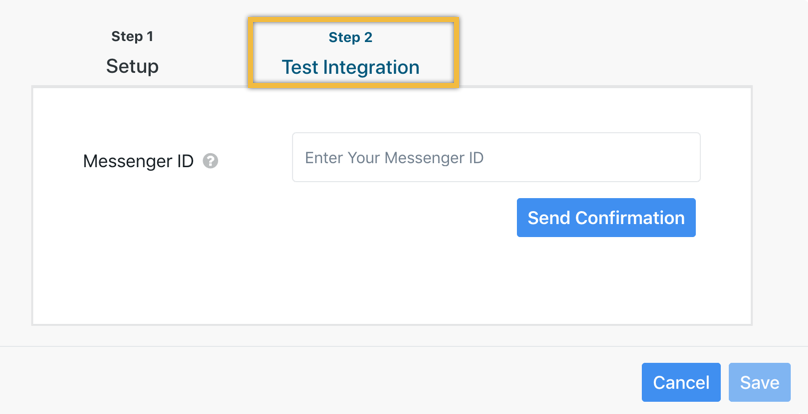The image size is (808, 414).
Task: Click the "Step 2" heading text
Action: tap(350, 37)
